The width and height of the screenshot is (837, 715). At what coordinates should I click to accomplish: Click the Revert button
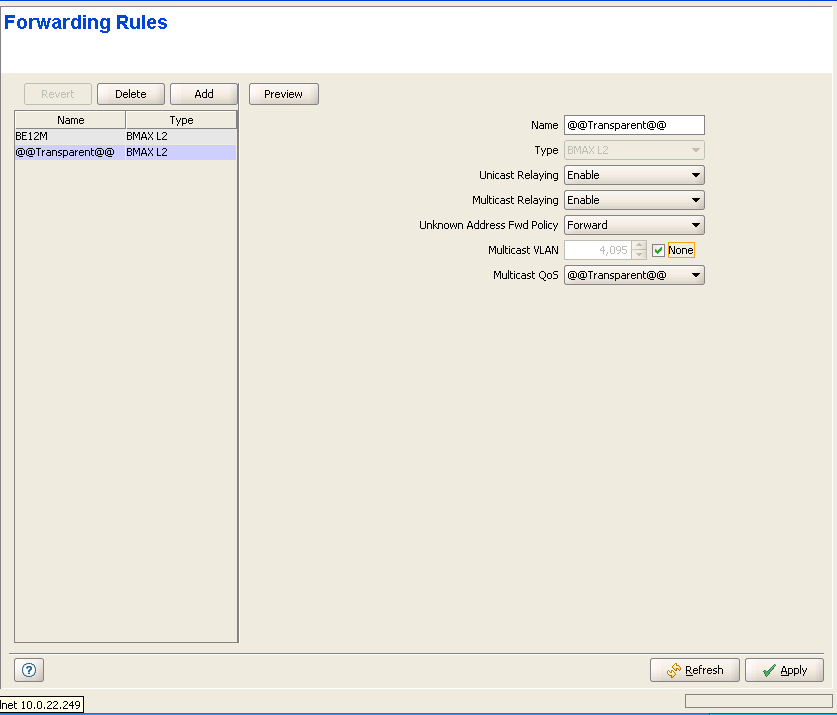[58, 94]
